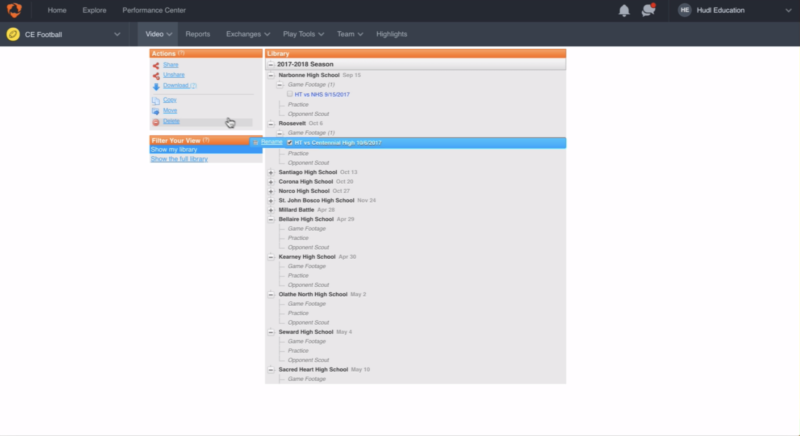Viewport: 800px width, 436px height.
Task: Click the Copy pages icon
Action: (155, 101)
